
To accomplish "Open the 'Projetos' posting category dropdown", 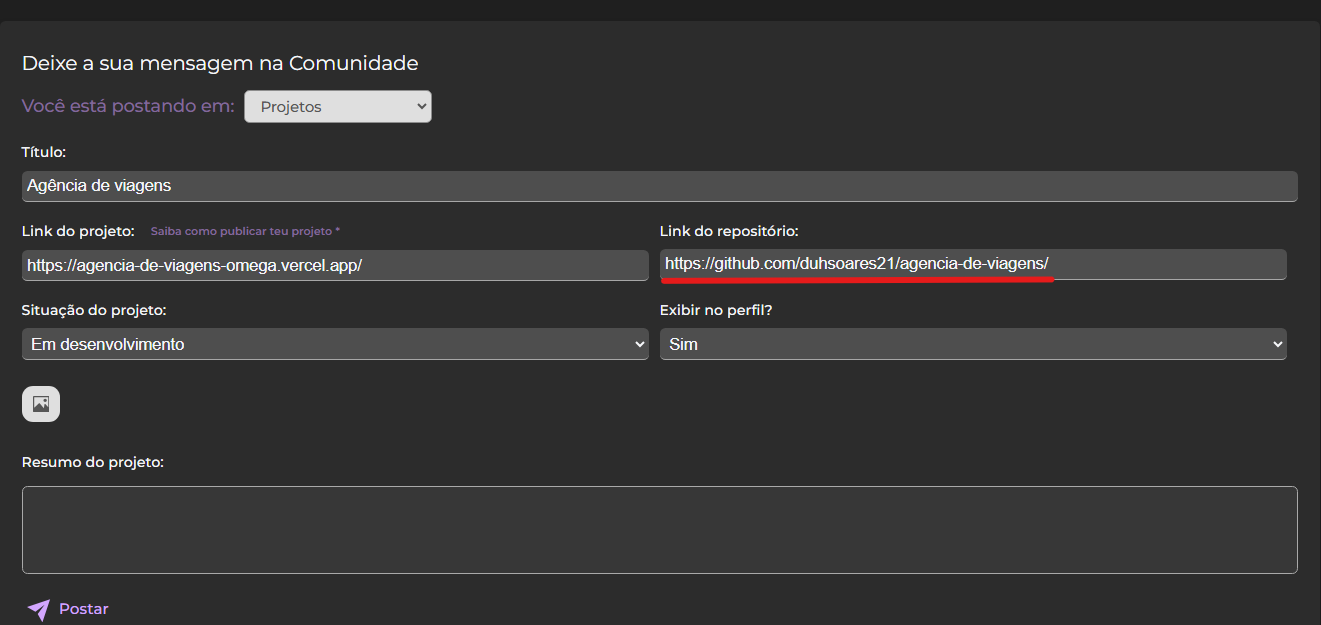I will point(337,106).
